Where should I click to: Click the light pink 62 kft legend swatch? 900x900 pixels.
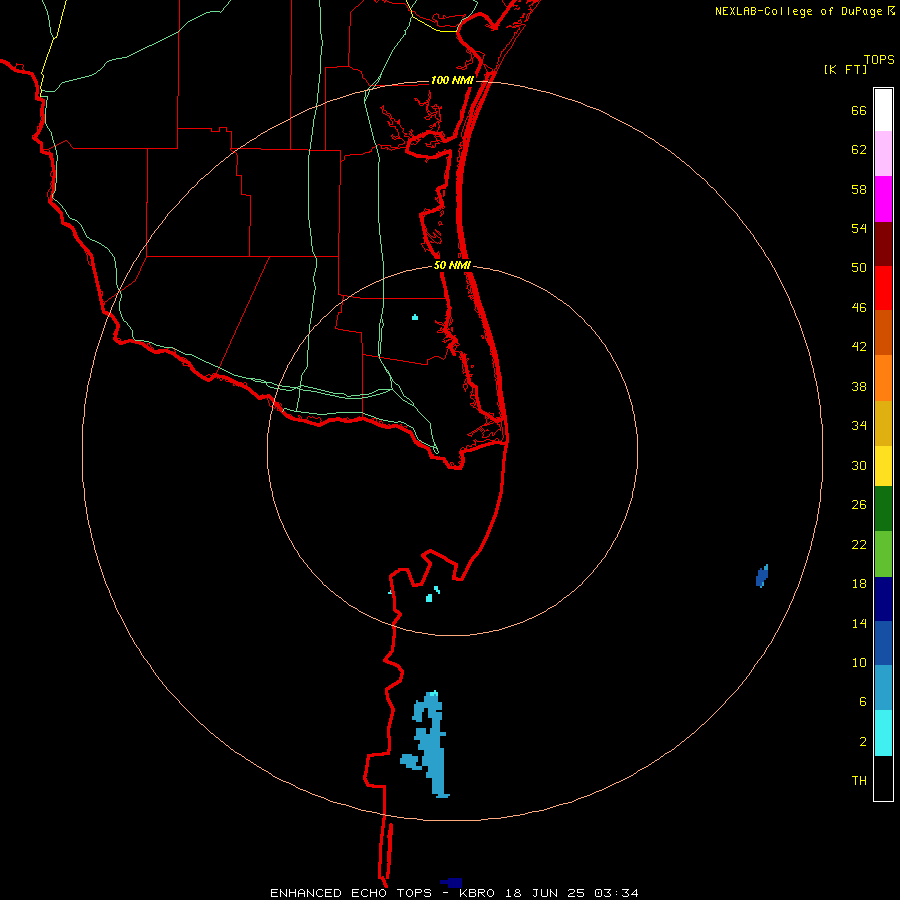click(883, 153)
